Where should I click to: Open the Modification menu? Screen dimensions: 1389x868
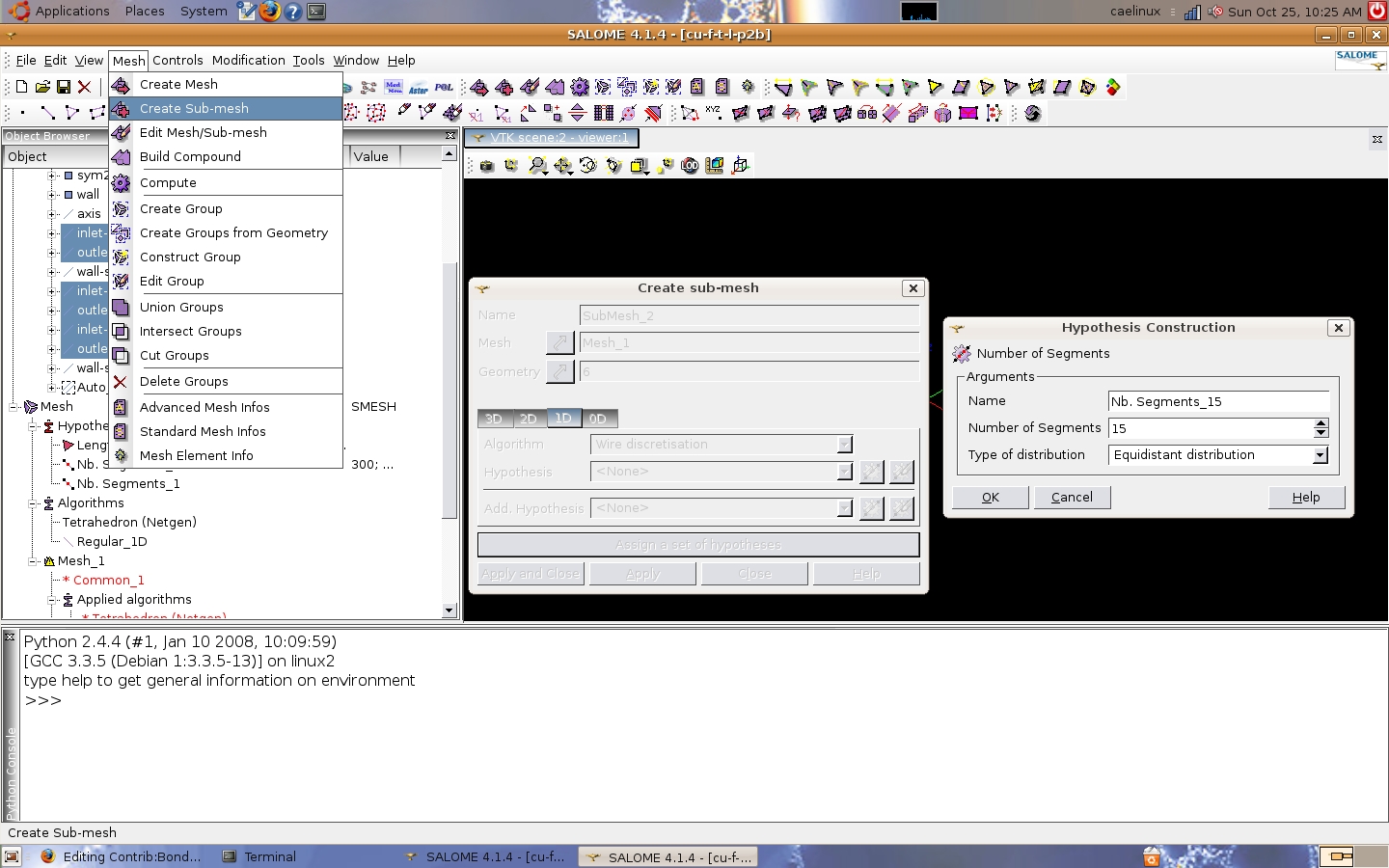click(x=248, y=60)
